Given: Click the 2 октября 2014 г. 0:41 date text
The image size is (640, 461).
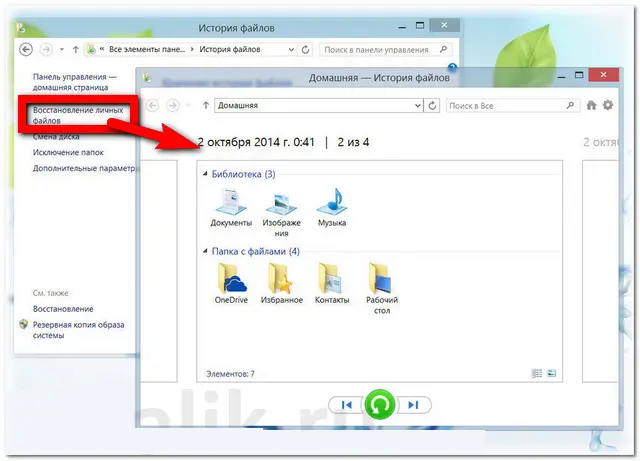Looking at the screenshot, I should [x=256, y=142].
